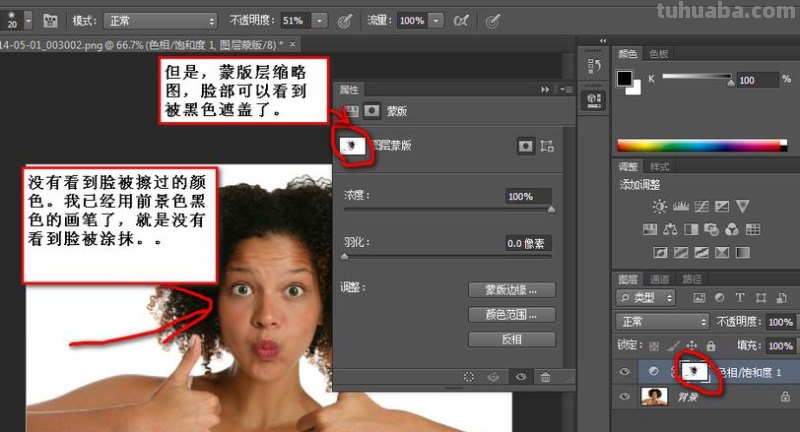Filter layers by pixel layers icon
This screenshot has height=432, width=800.
coord(699,298)
